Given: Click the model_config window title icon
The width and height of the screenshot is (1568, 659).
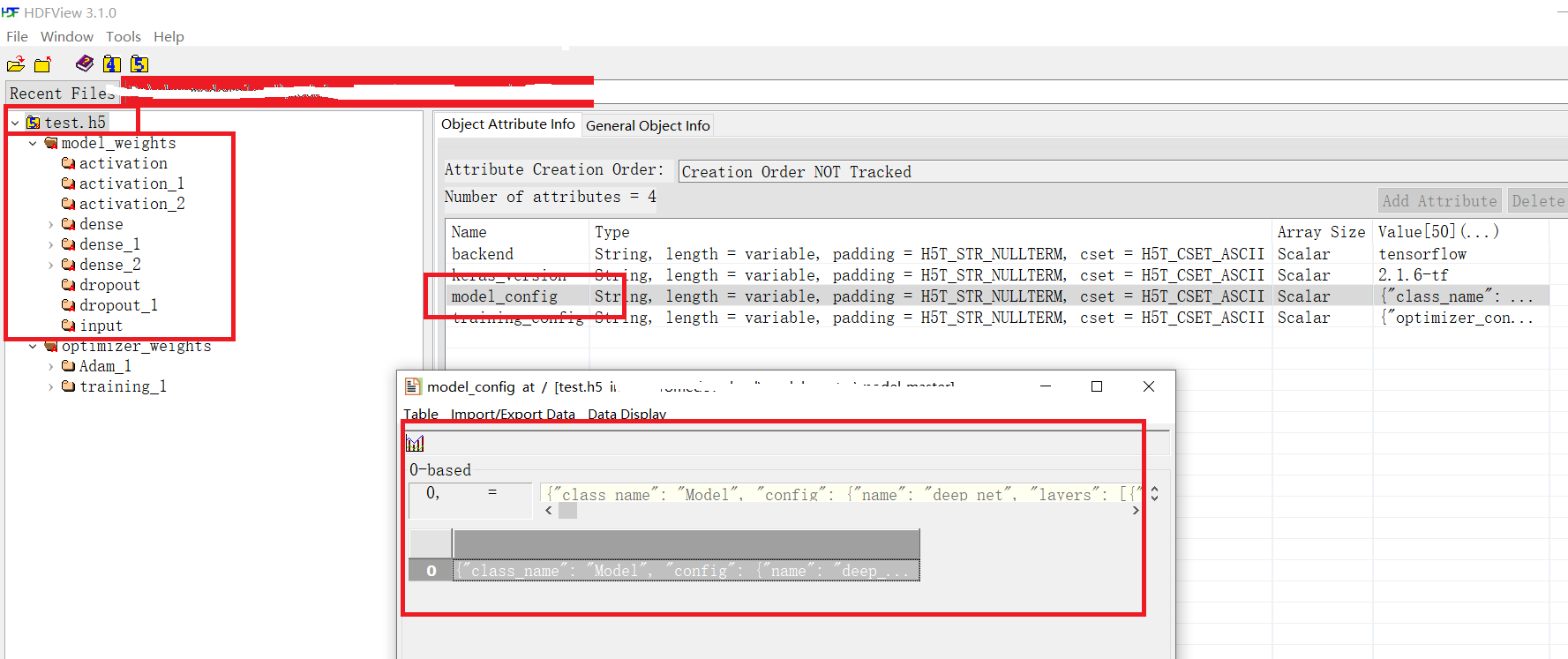Looking at the screenshot, I should coord(412,386).
